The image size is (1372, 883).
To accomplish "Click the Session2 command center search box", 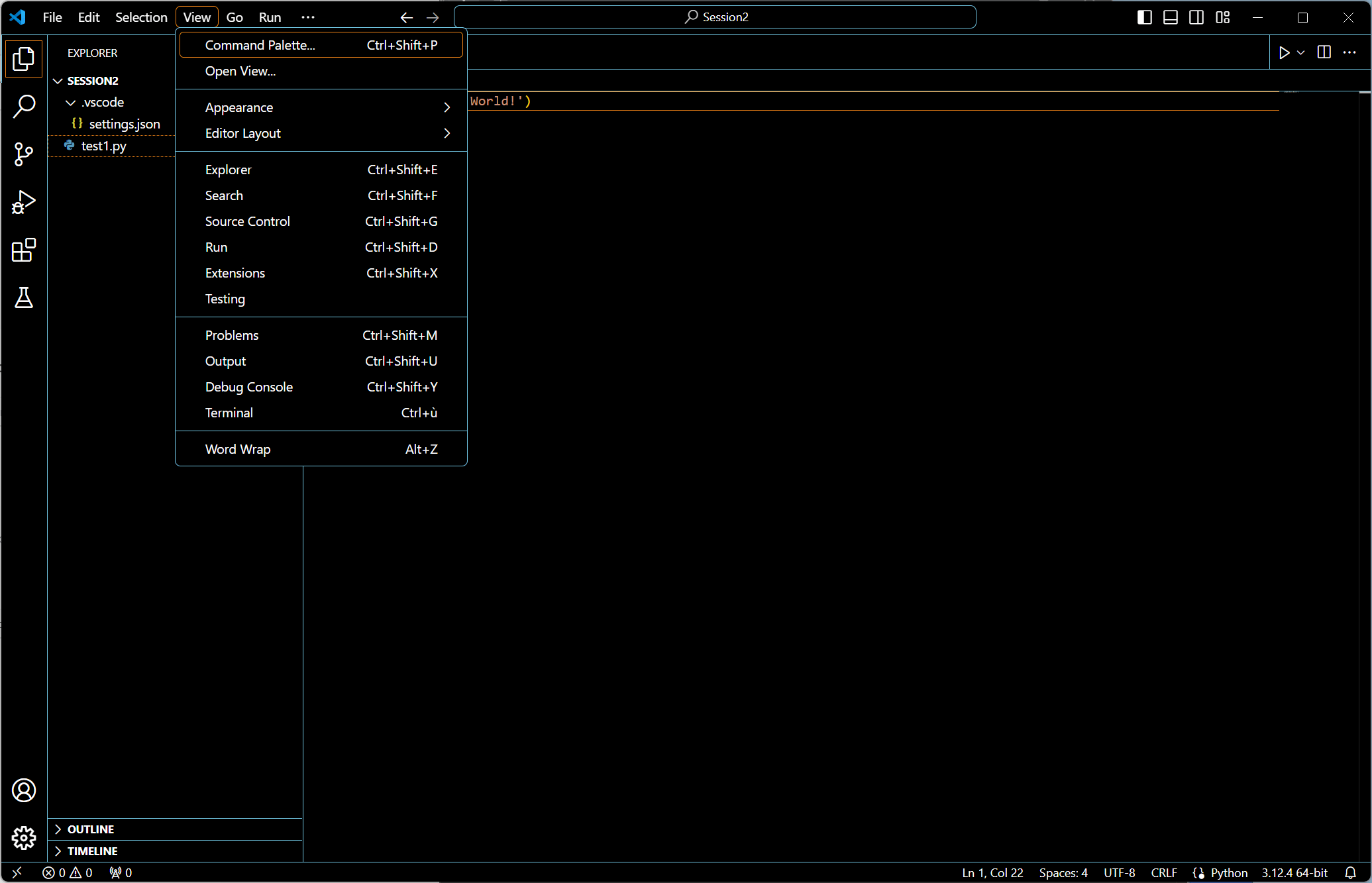I will pyautogui.click(x=715, y=17).
